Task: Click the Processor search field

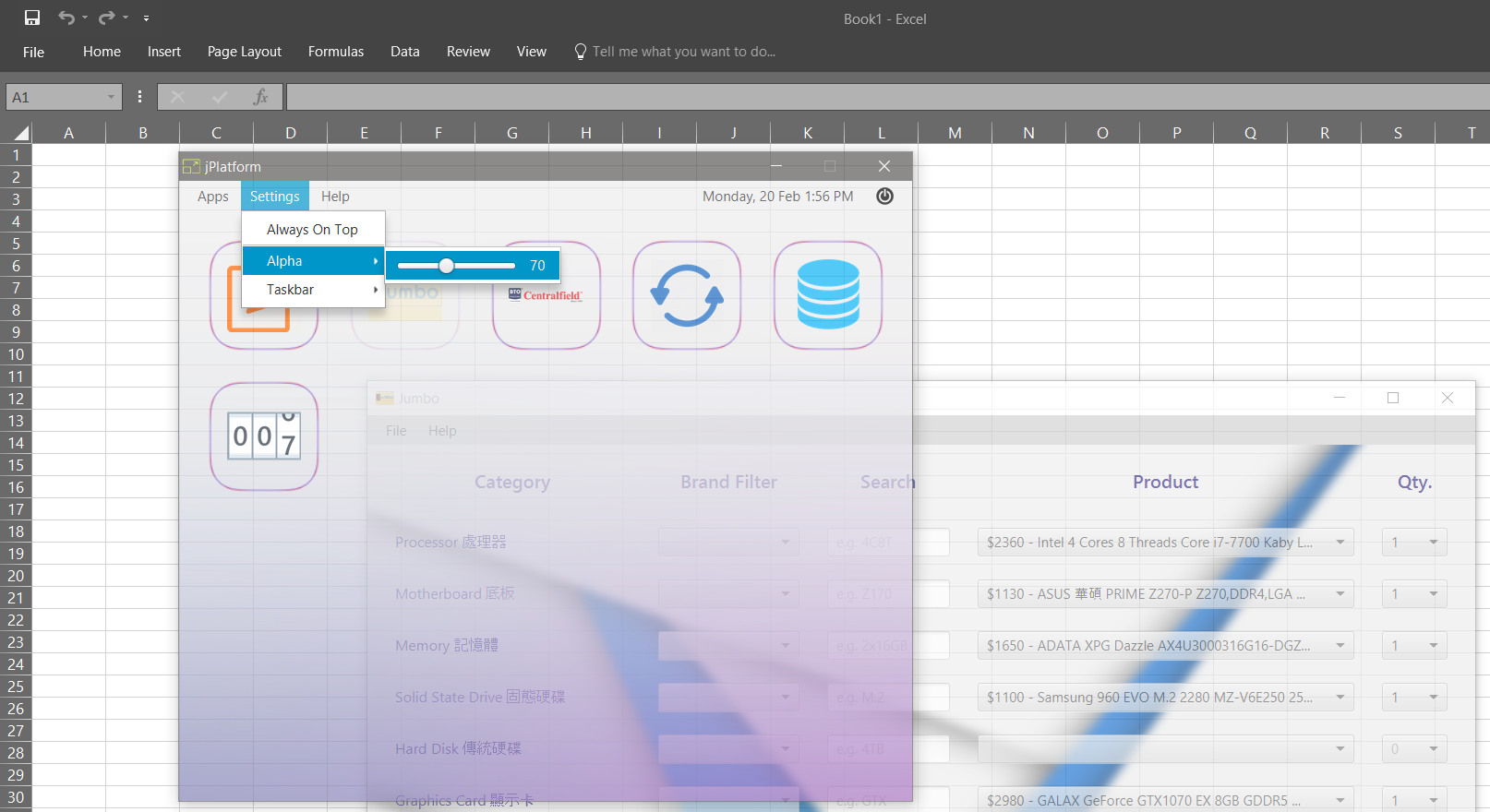Action: [888, 543]
